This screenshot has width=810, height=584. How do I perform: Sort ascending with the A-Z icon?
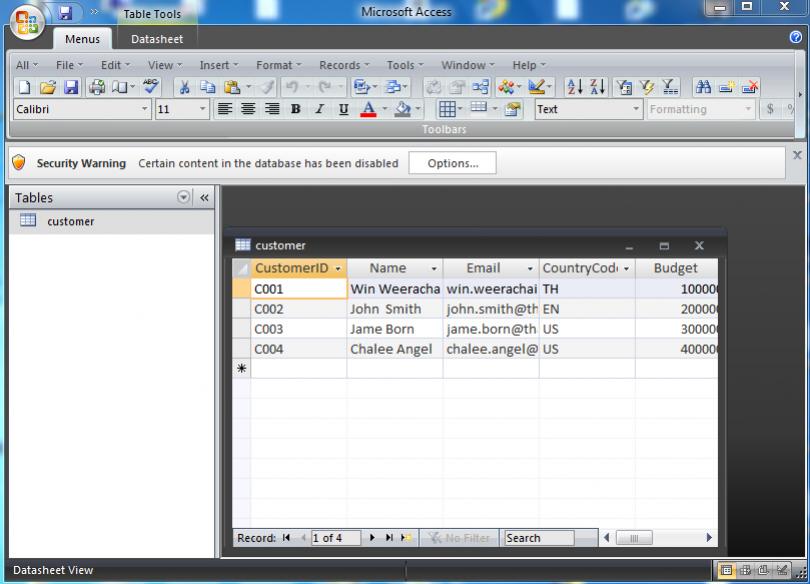pyautogui.click(x=574, y=87)
